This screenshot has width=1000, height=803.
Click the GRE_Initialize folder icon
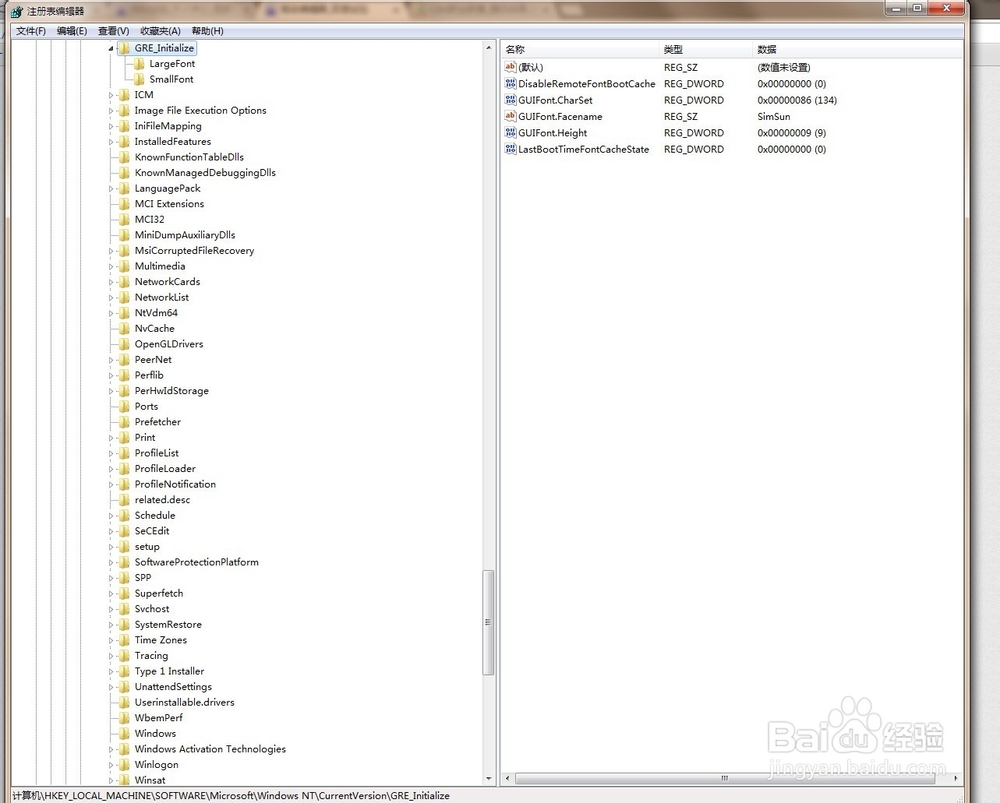point(124,48)
